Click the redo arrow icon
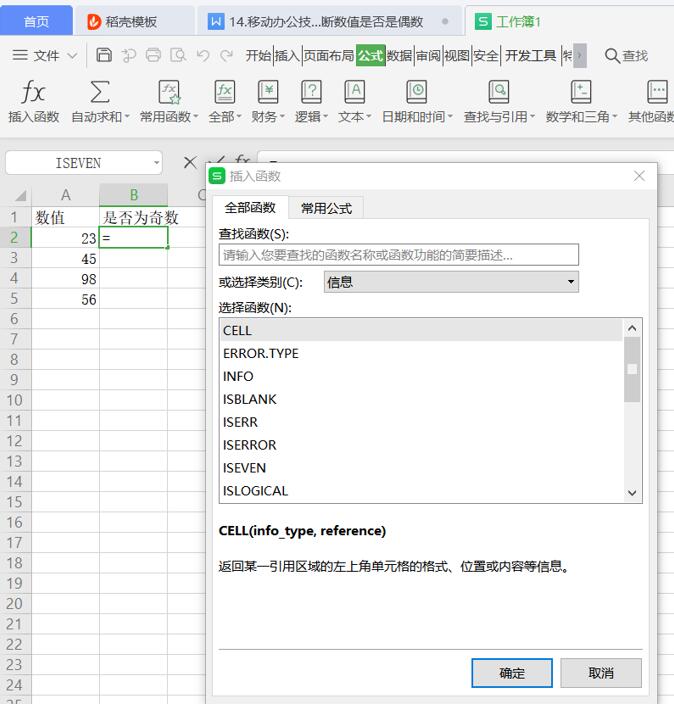This screenshot has height=707, width=674. 226,55
